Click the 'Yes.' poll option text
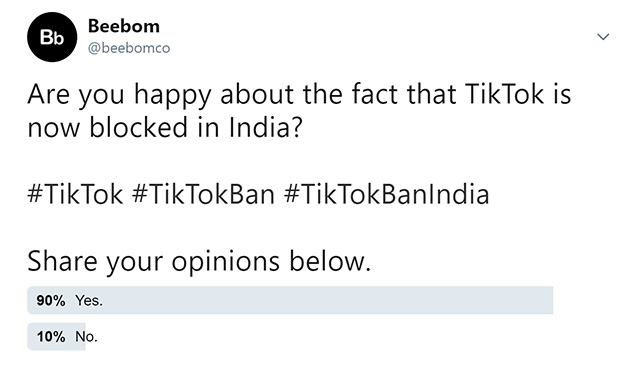Screen dimensions: 640x365 click(x=89, y=301)
